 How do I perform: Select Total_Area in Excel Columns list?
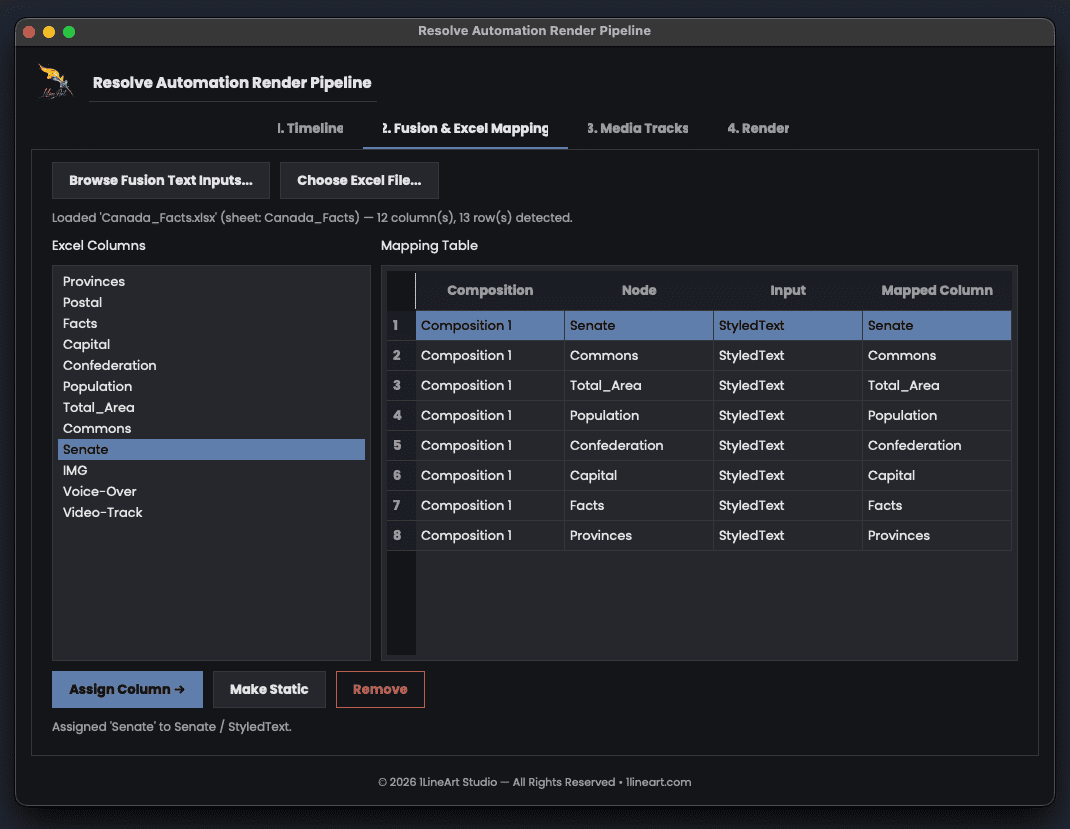(x=212, y=407)
